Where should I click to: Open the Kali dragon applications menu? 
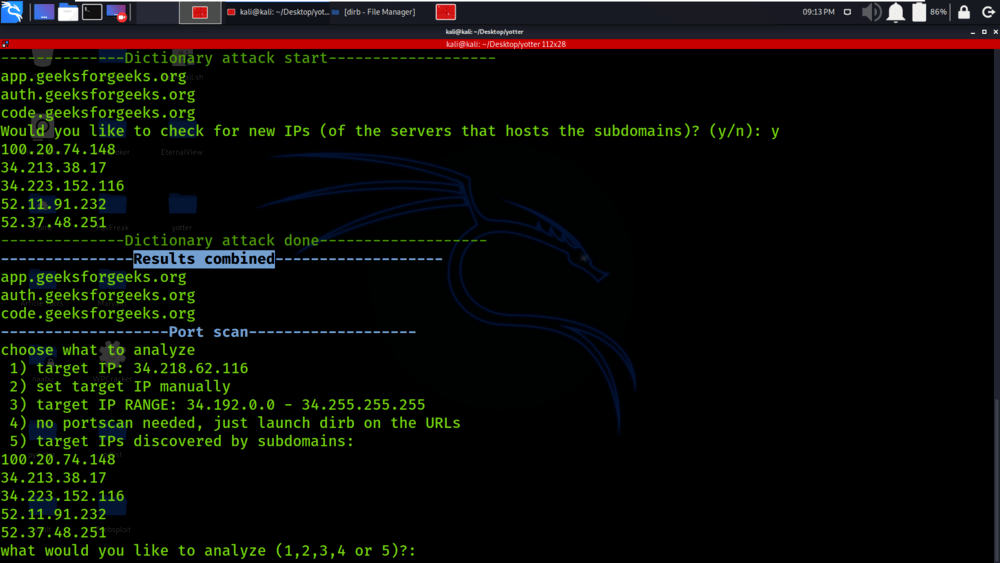[x=12, y=11]
